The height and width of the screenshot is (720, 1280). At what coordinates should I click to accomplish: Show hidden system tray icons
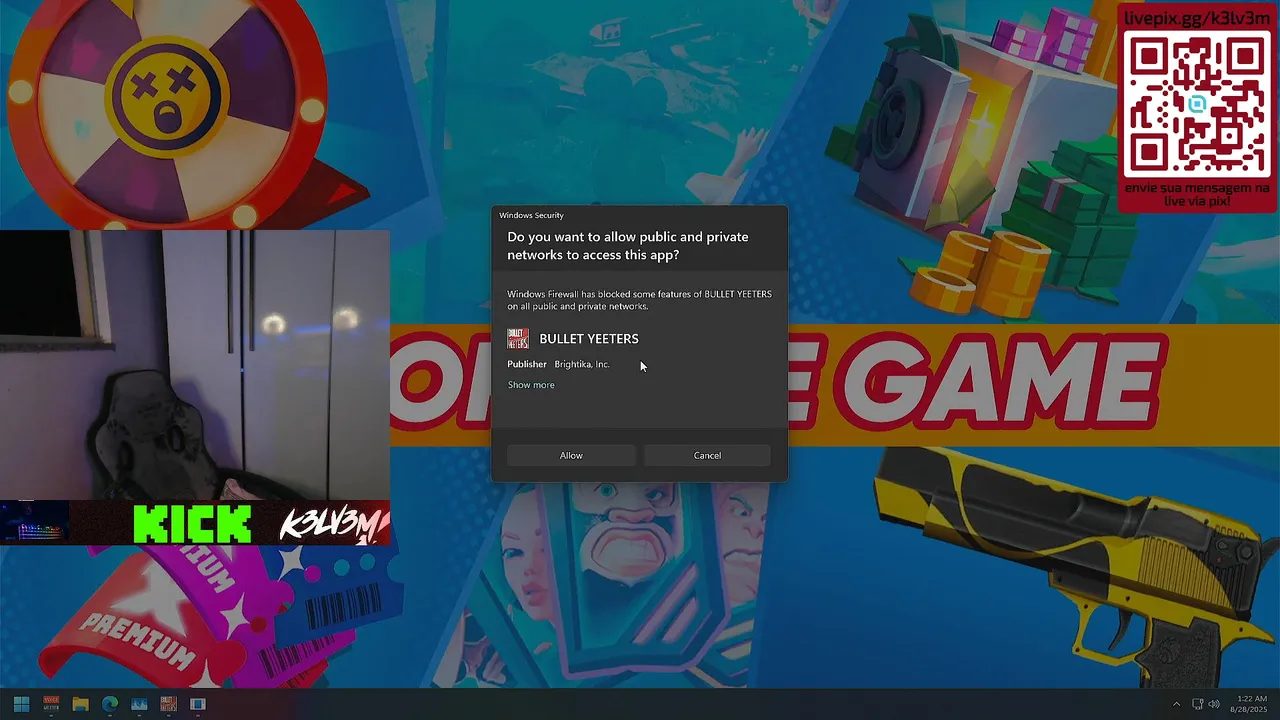(x=1176, y=704)
